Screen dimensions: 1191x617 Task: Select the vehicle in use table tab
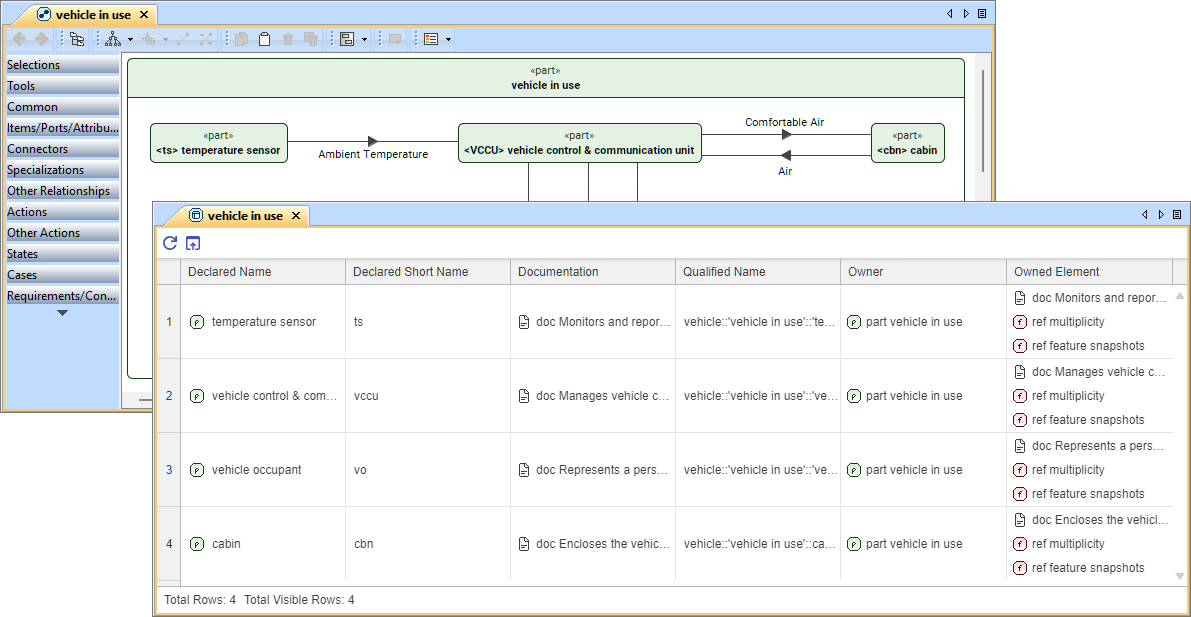click(244, 216)
